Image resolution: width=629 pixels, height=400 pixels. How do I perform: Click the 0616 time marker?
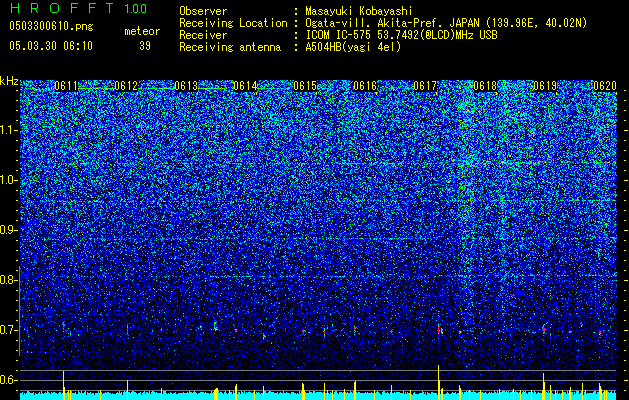(365, 86)
